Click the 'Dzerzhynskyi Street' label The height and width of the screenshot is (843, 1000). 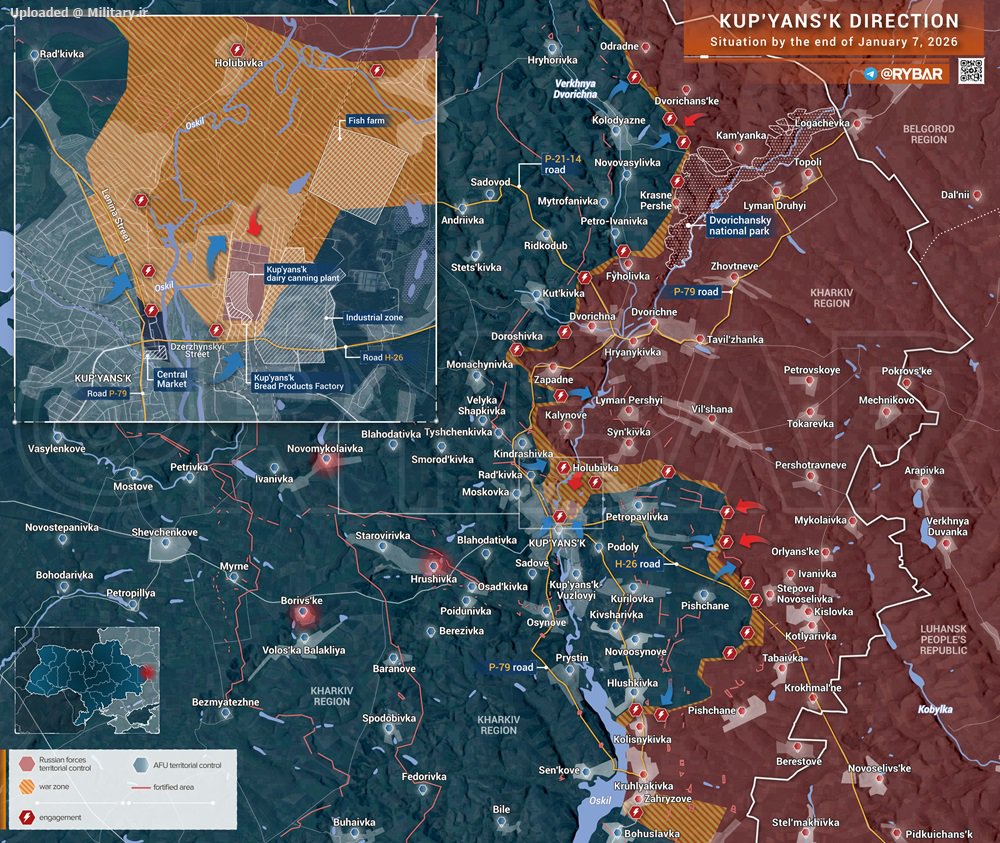197,349
